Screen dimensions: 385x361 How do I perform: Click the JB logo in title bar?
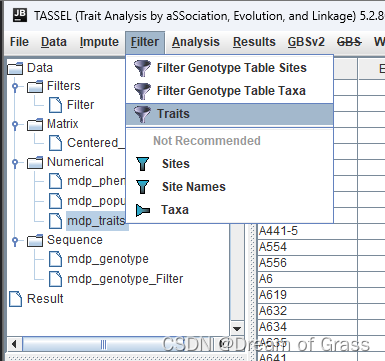(20, 15)
